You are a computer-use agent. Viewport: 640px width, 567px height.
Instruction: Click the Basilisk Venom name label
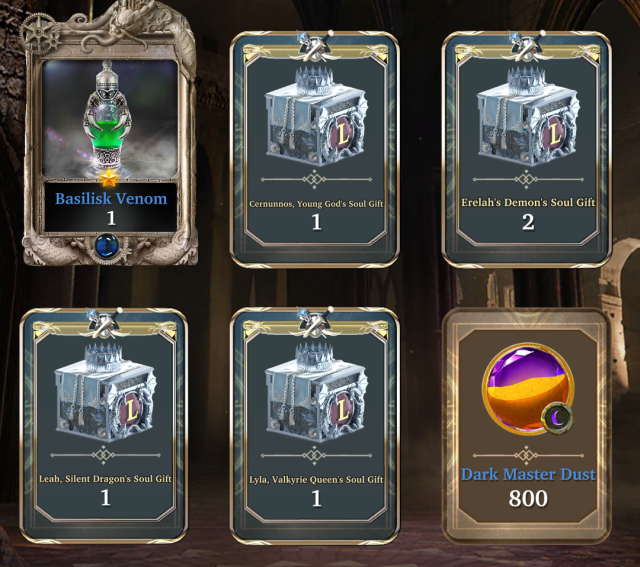click(x=111, y=198)
